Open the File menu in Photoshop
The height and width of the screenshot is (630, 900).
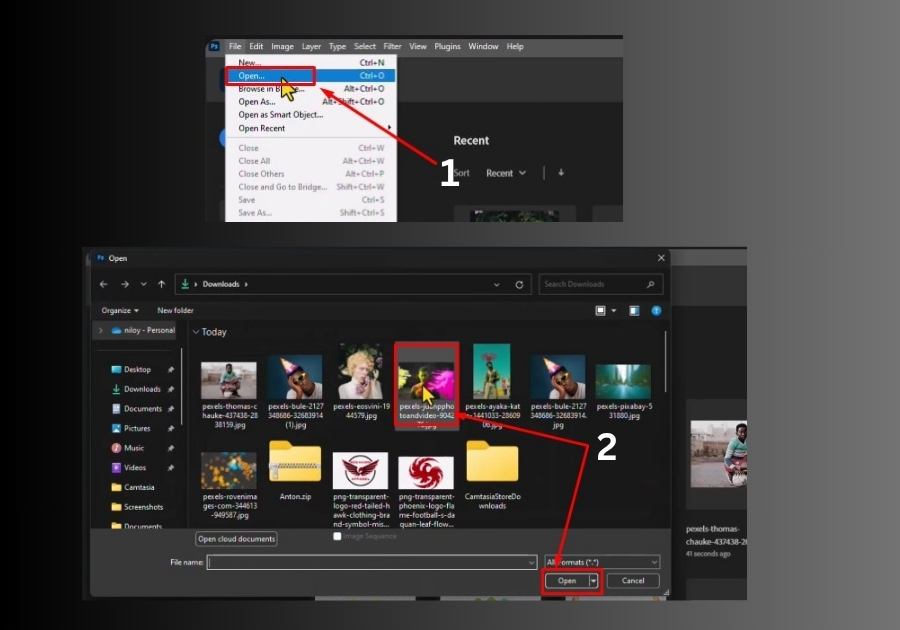coord(235,46)
